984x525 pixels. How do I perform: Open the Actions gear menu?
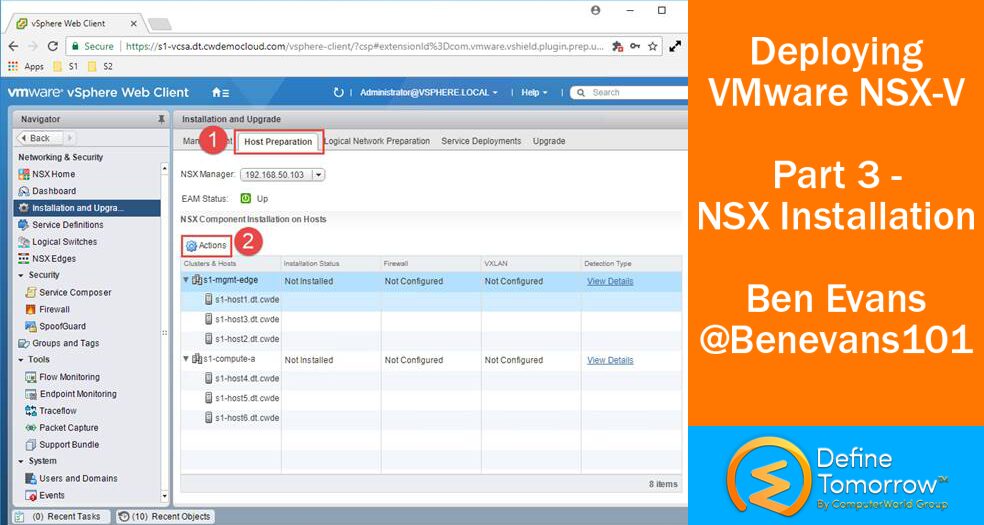click(206, 245)
